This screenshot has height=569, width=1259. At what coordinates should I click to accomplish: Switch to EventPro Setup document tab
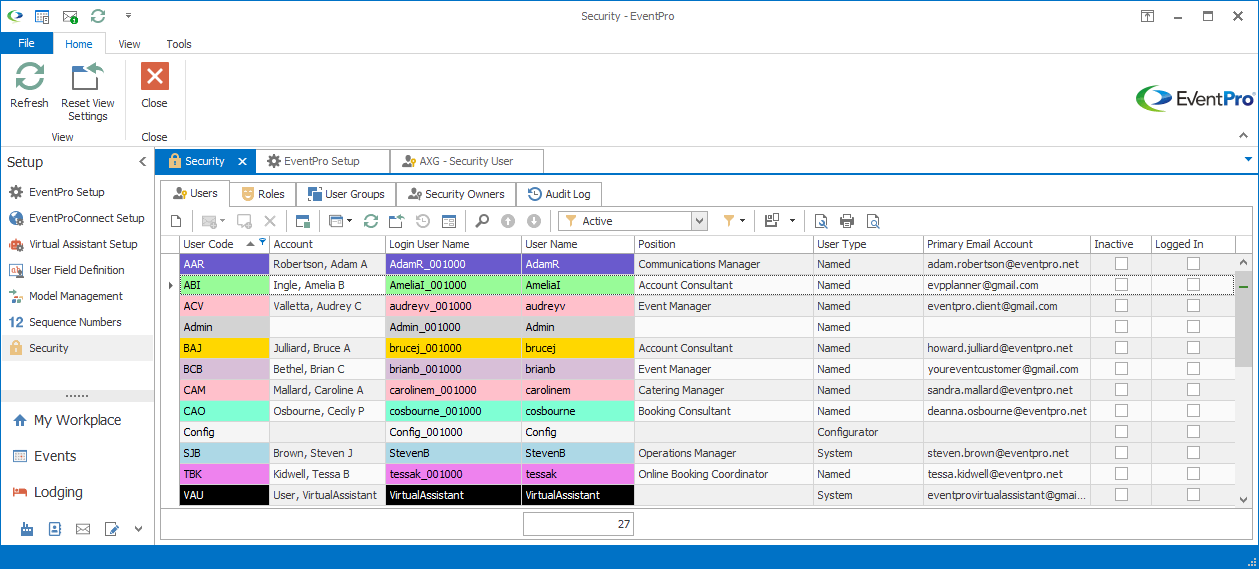tap(322, 161)
